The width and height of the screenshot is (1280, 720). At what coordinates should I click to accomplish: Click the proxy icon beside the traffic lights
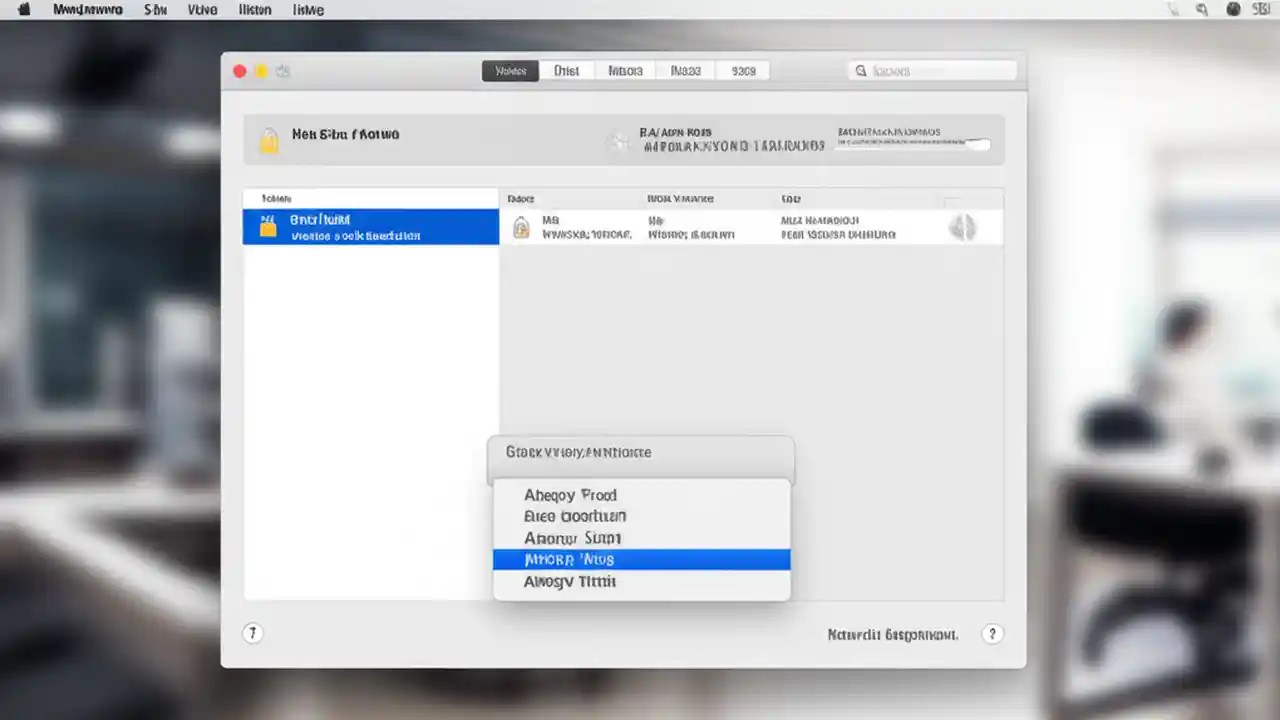pos(283,71)
